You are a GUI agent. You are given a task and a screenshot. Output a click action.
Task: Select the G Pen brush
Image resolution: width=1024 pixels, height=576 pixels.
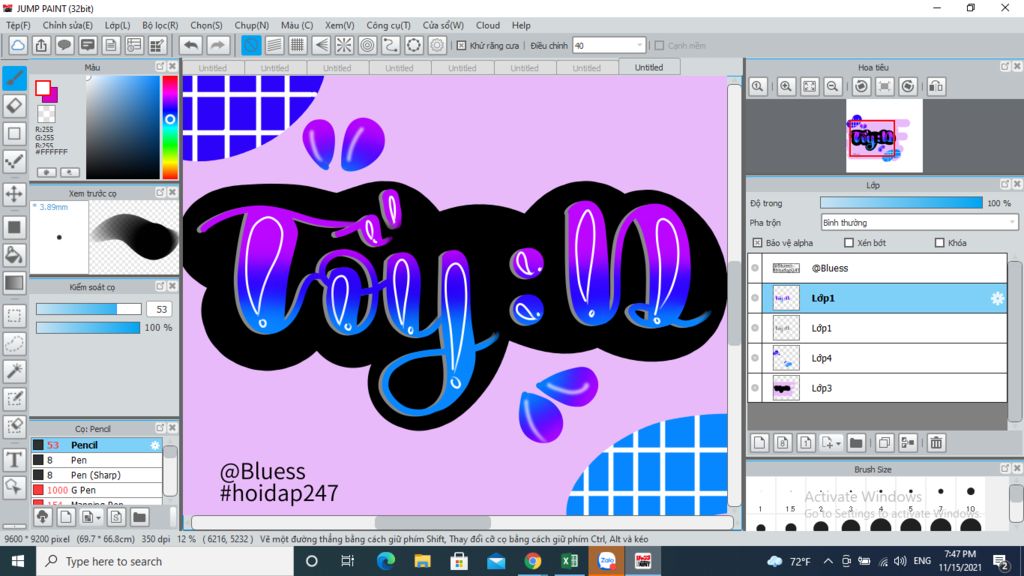pyautogui.click(x=96, y=490)
